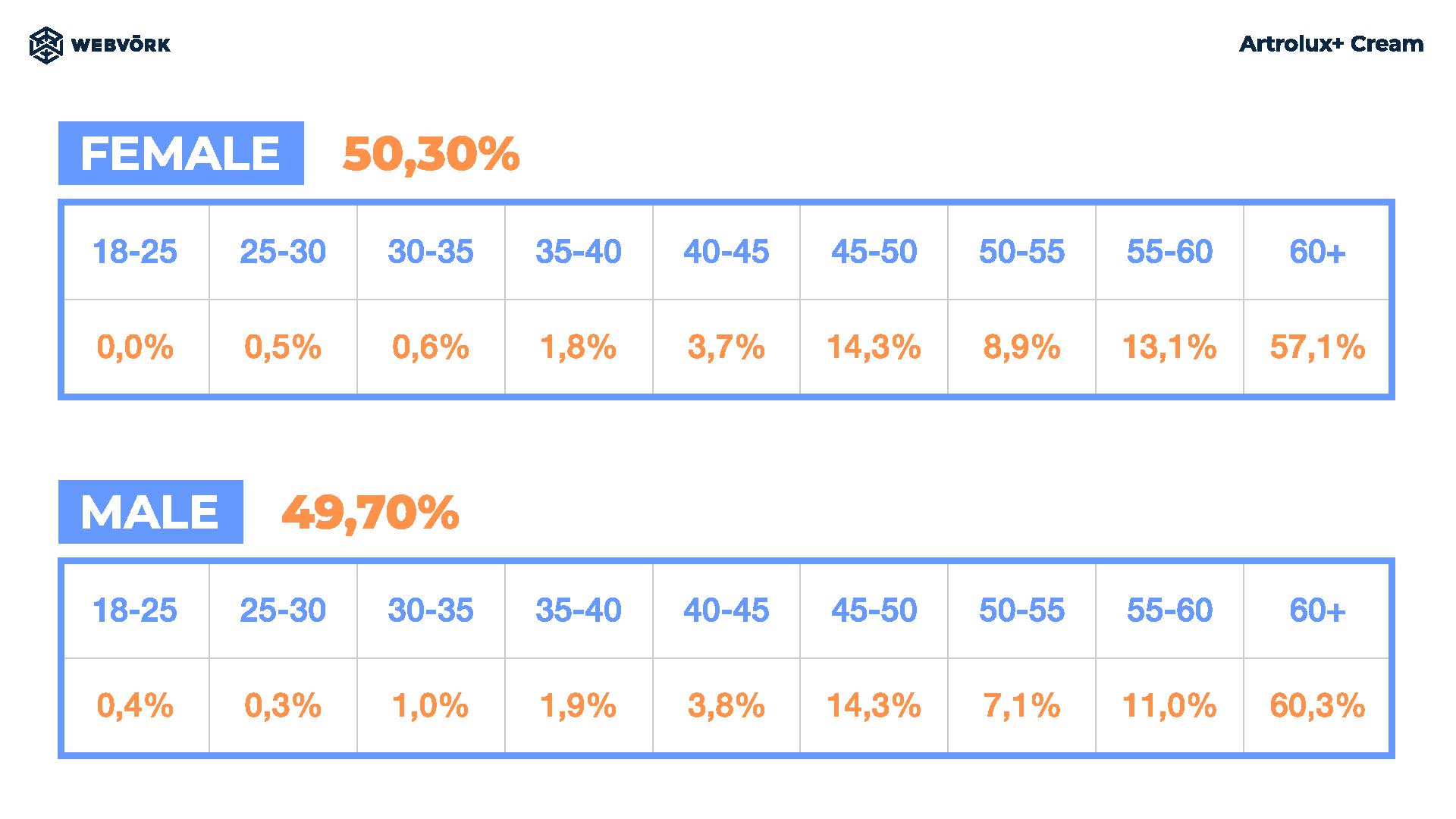Select the female 55-60 age header cell
The image size is (1456, 819).
click(x=1169, y=252)
